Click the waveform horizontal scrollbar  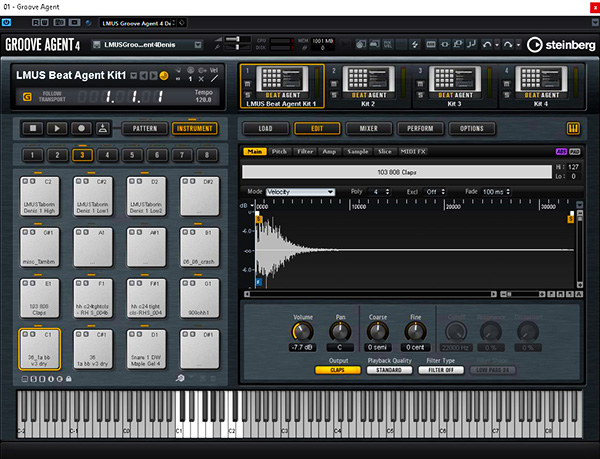click(x=370, y=294)
